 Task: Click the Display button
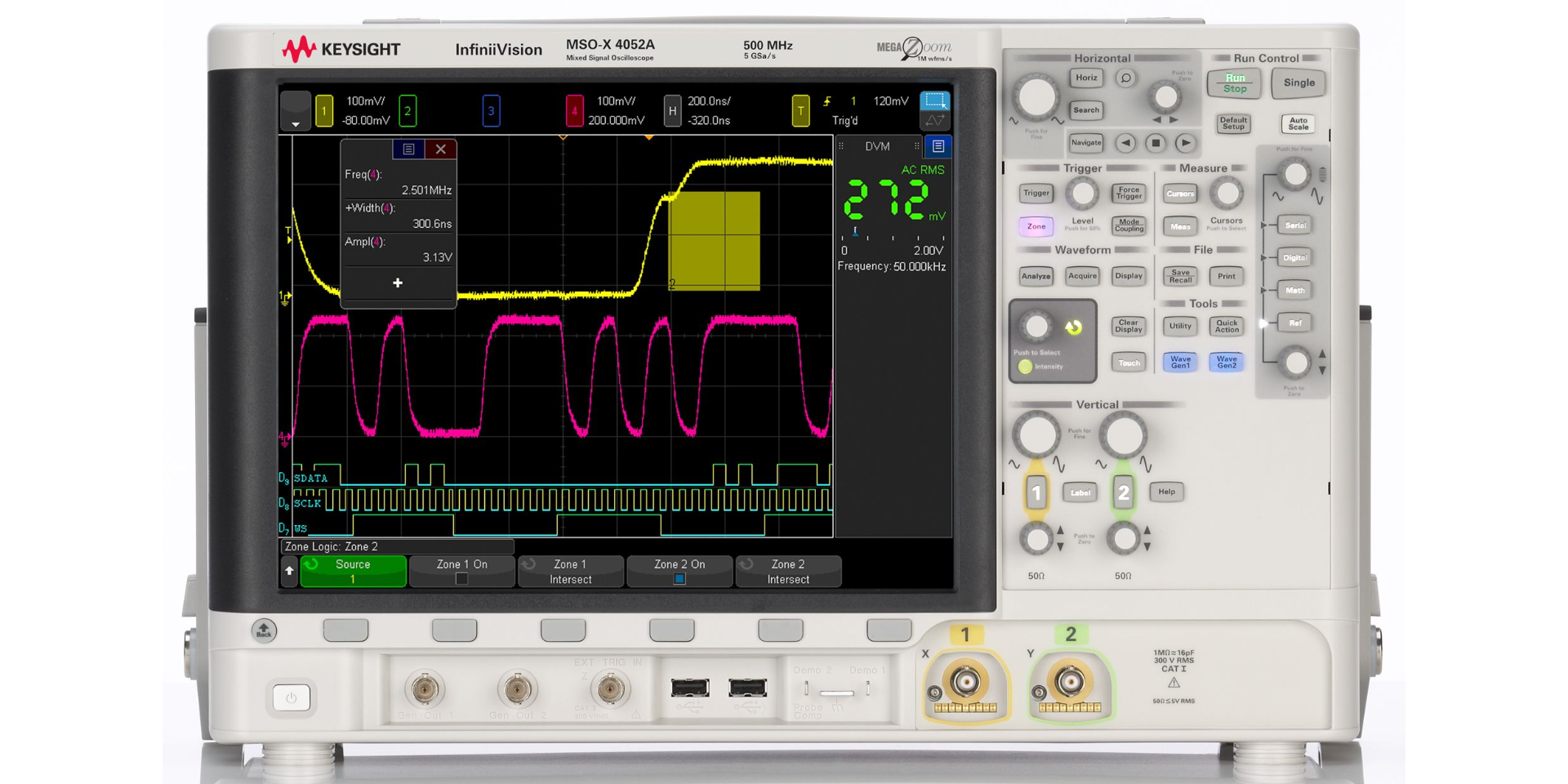[1129, 277]
